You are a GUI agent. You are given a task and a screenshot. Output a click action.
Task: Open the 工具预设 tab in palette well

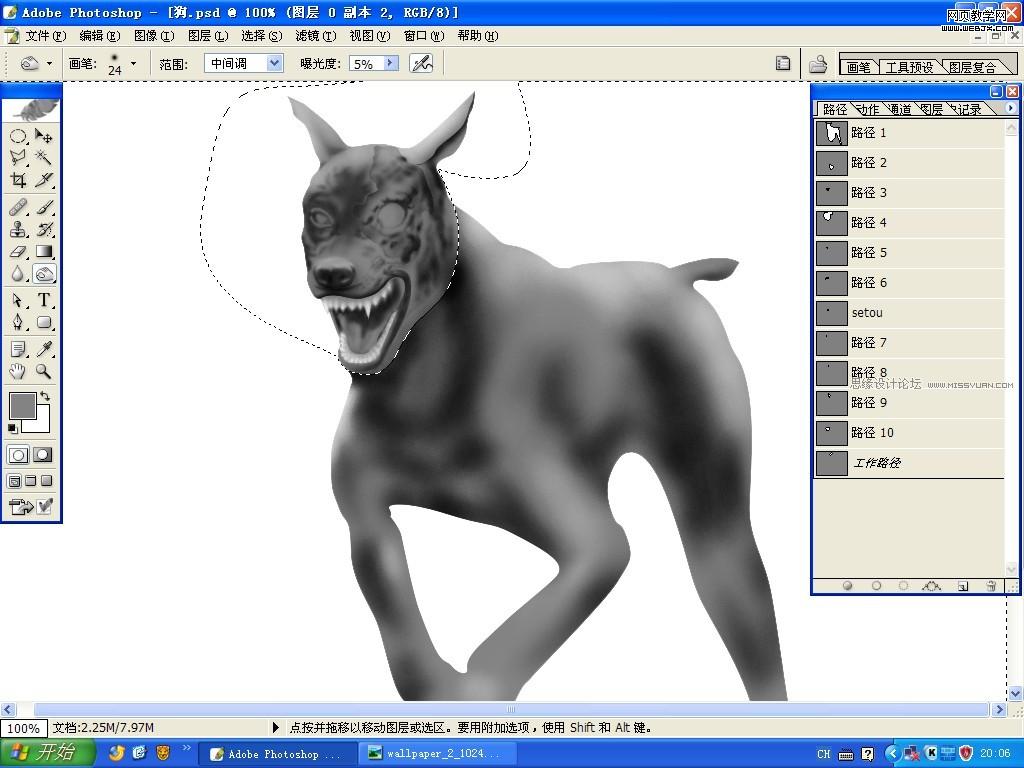coord(908,67)
